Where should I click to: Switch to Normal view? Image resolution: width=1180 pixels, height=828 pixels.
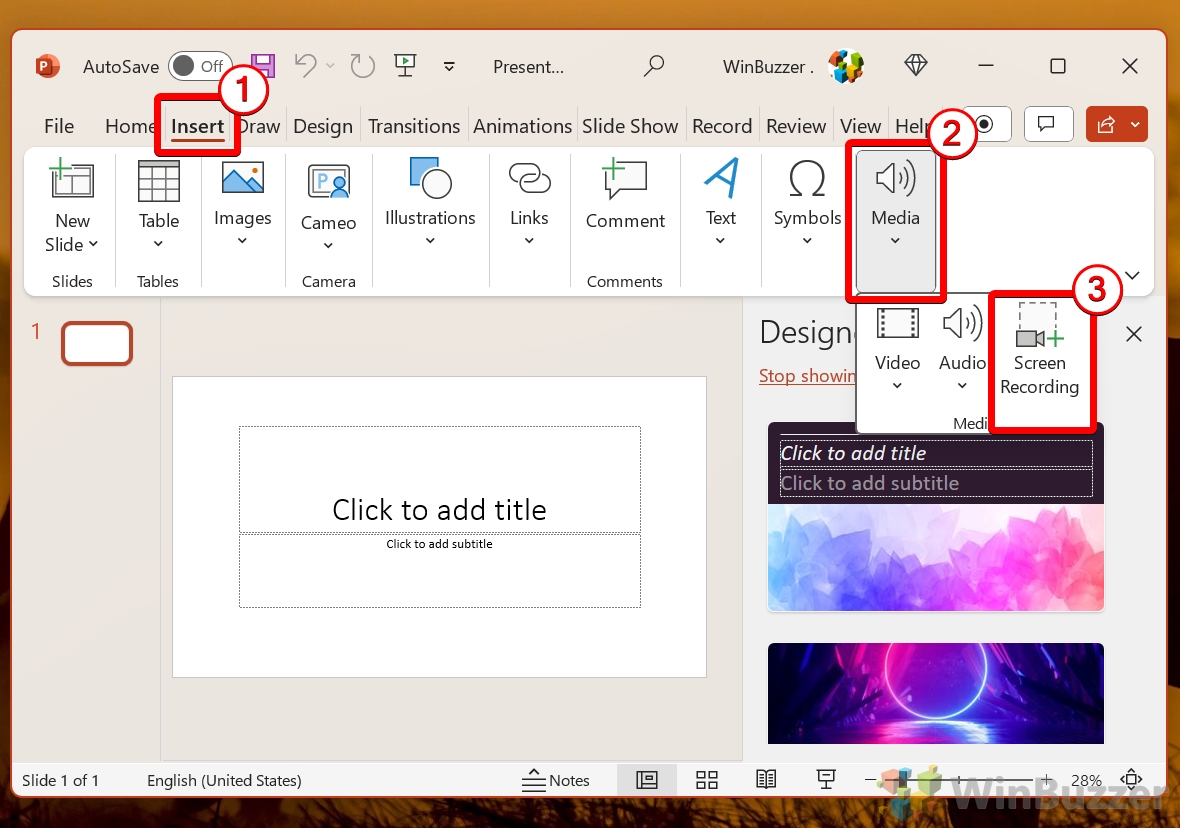coord(646,780)
